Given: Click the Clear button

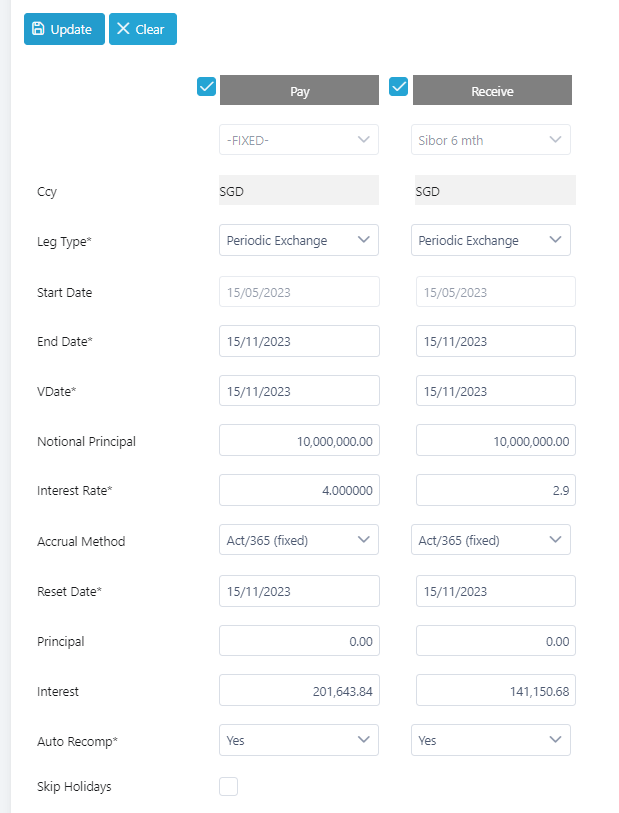Looking at the screenshot, I should pyautogui.click(x=143, y=29).
